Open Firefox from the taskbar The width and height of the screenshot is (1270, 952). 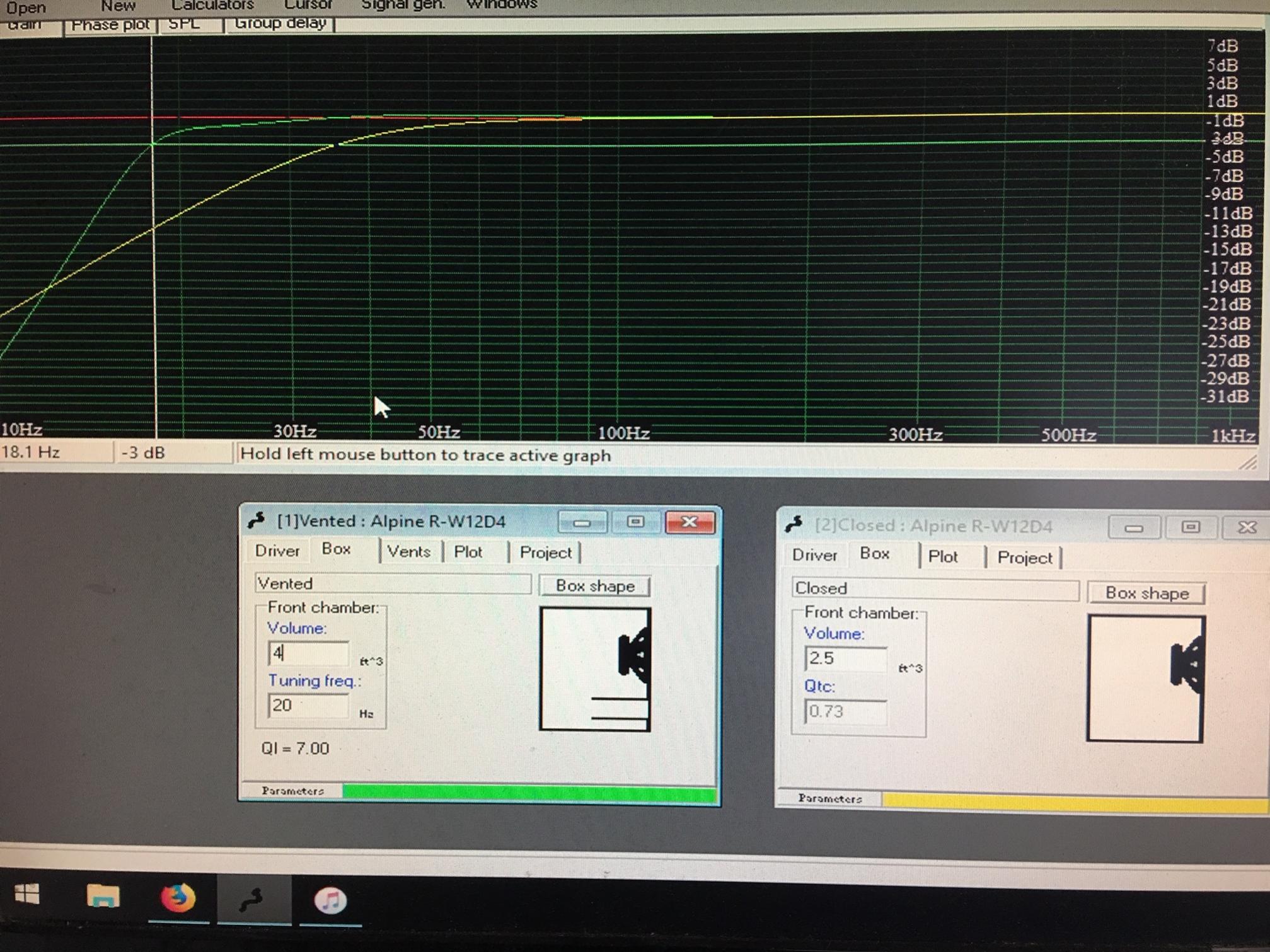pos(178,897)
